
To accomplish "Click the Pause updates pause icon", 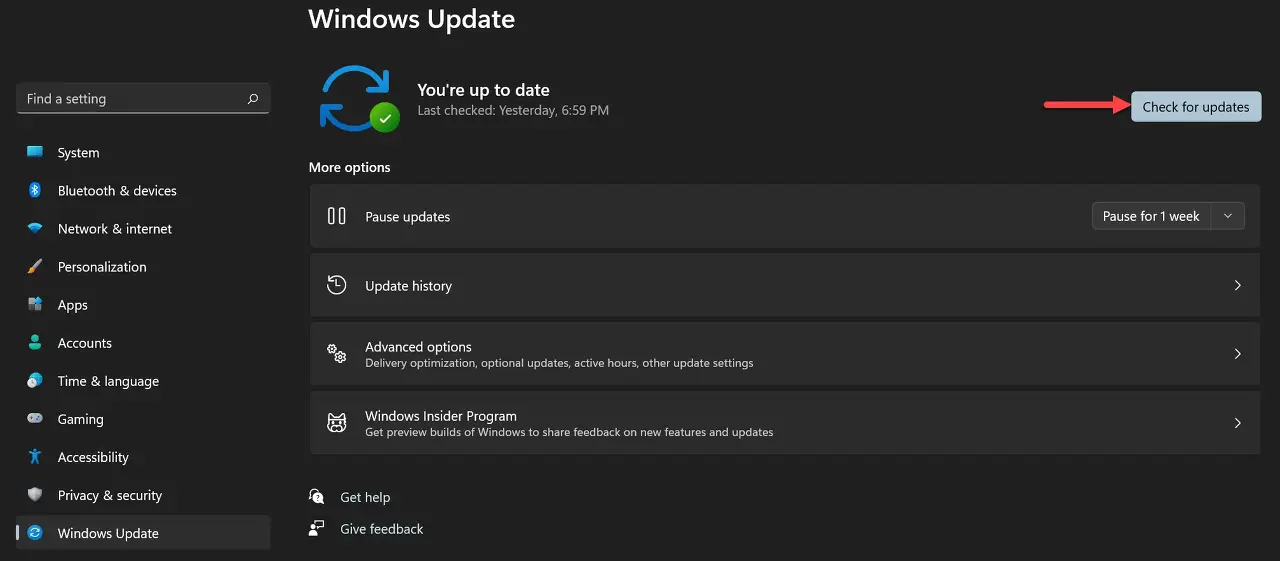I will pos(337,216).
